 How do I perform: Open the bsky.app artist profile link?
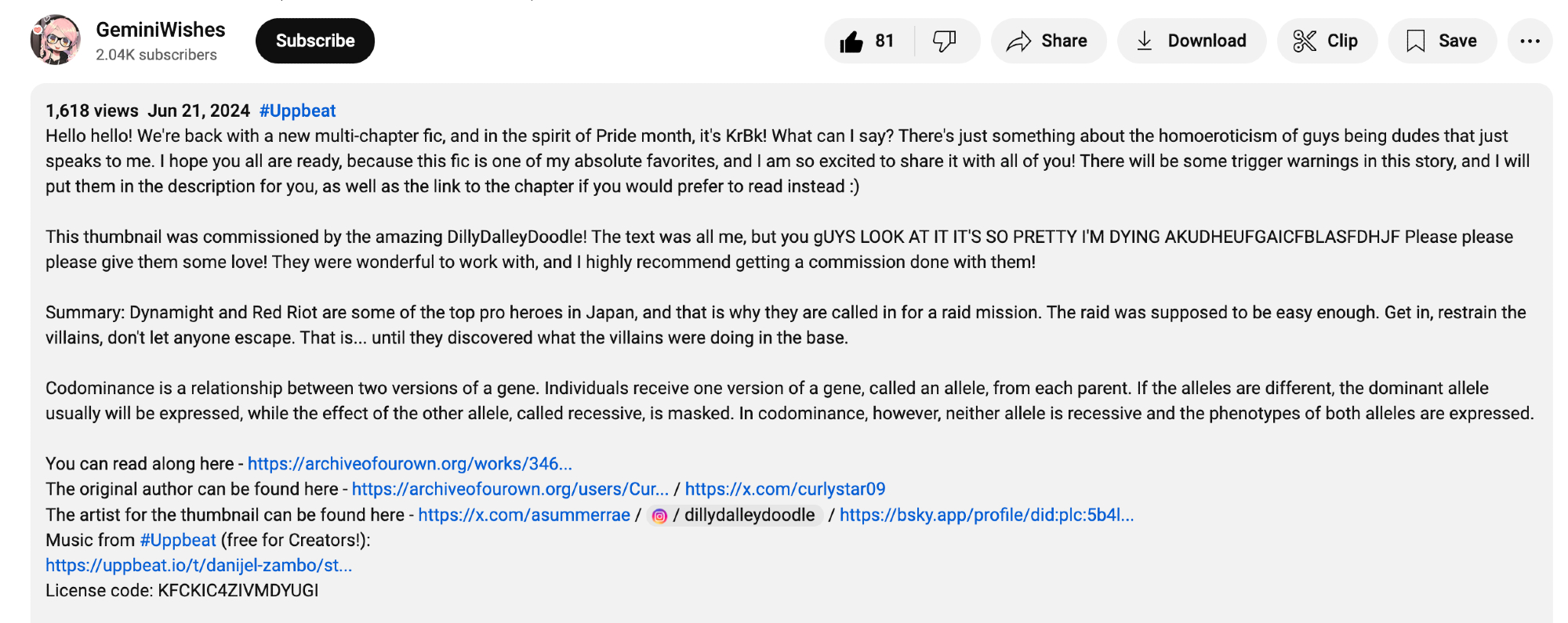click(986, 515)
